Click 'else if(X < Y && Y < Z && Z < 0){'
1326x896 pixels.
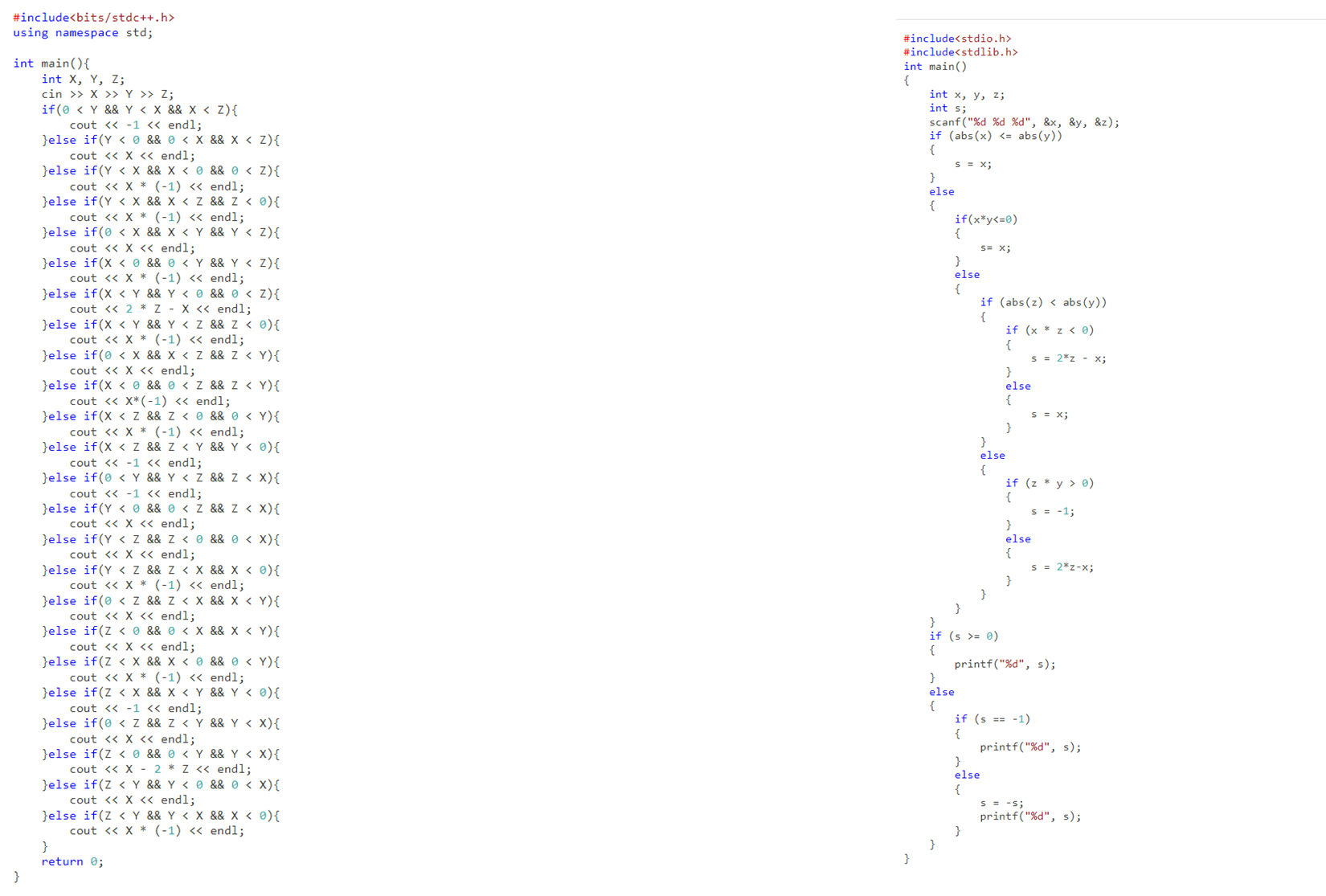pos(164,325)
